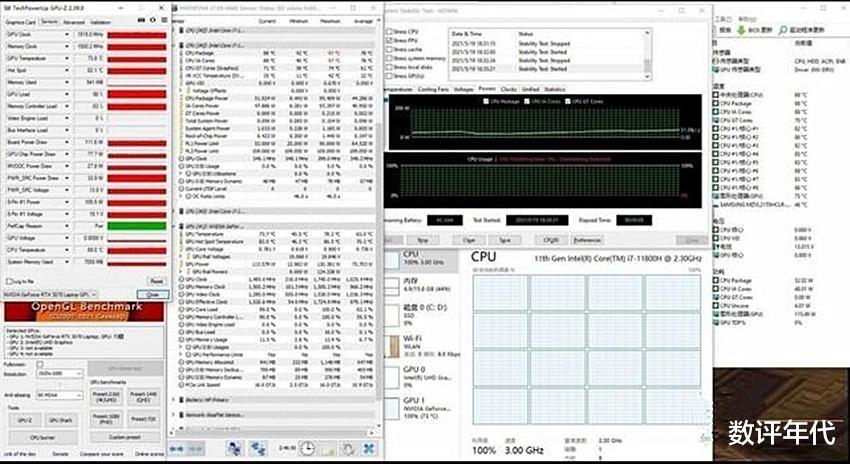The height and width of the screenshot is (464, 850).
Task: Open the GPU Clock sensor dropdown in GPU-Z
Action: click(x=67, y=34)
